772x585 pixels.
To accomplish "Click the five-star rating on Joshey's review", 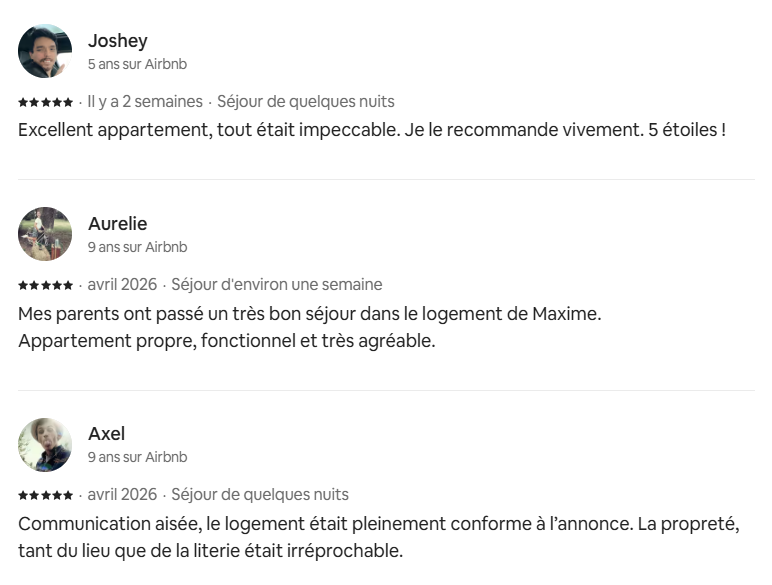I will (x=45, y=102).
